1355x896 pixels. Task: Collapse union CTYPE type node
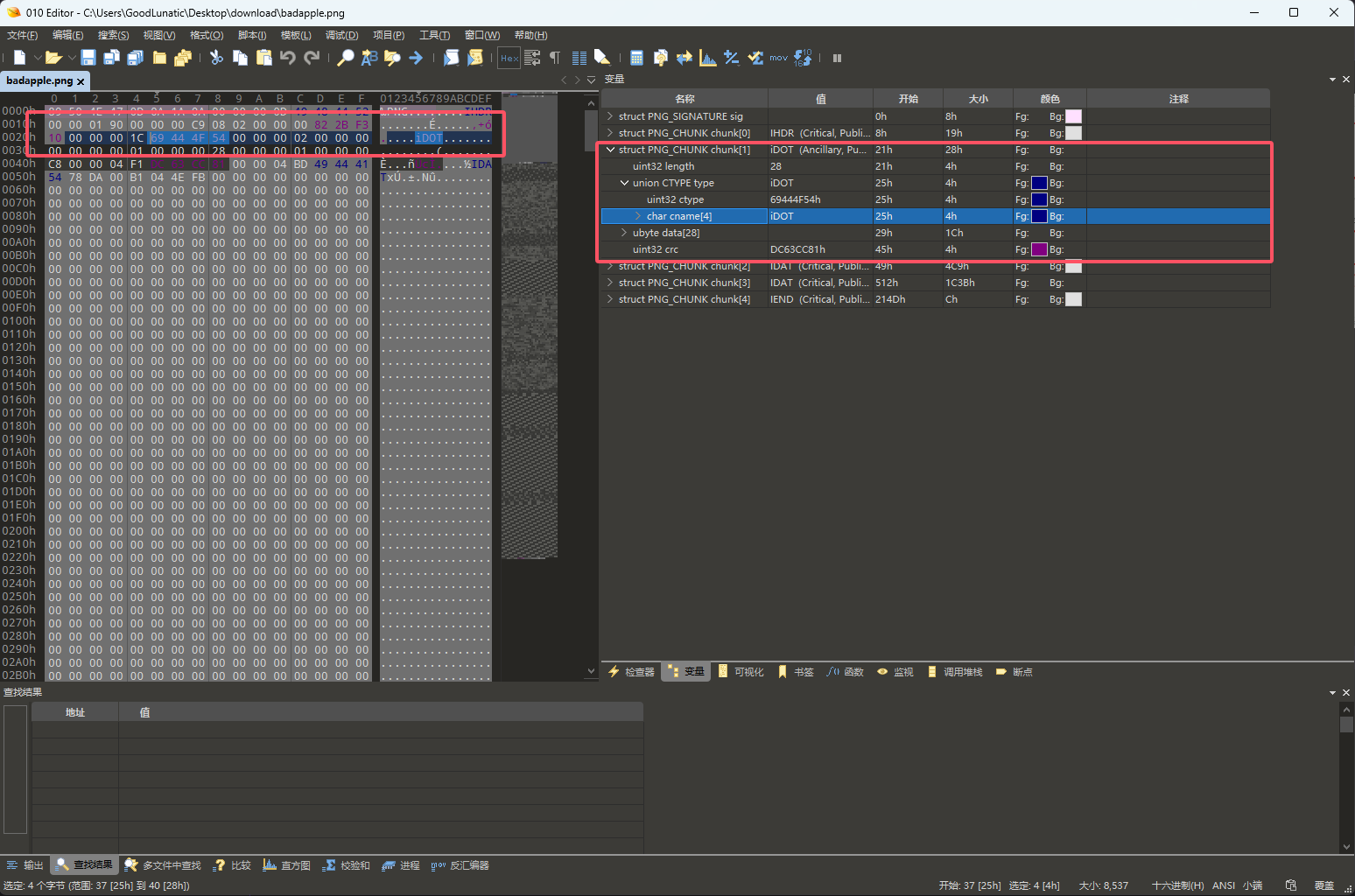(x=624, y=183)
